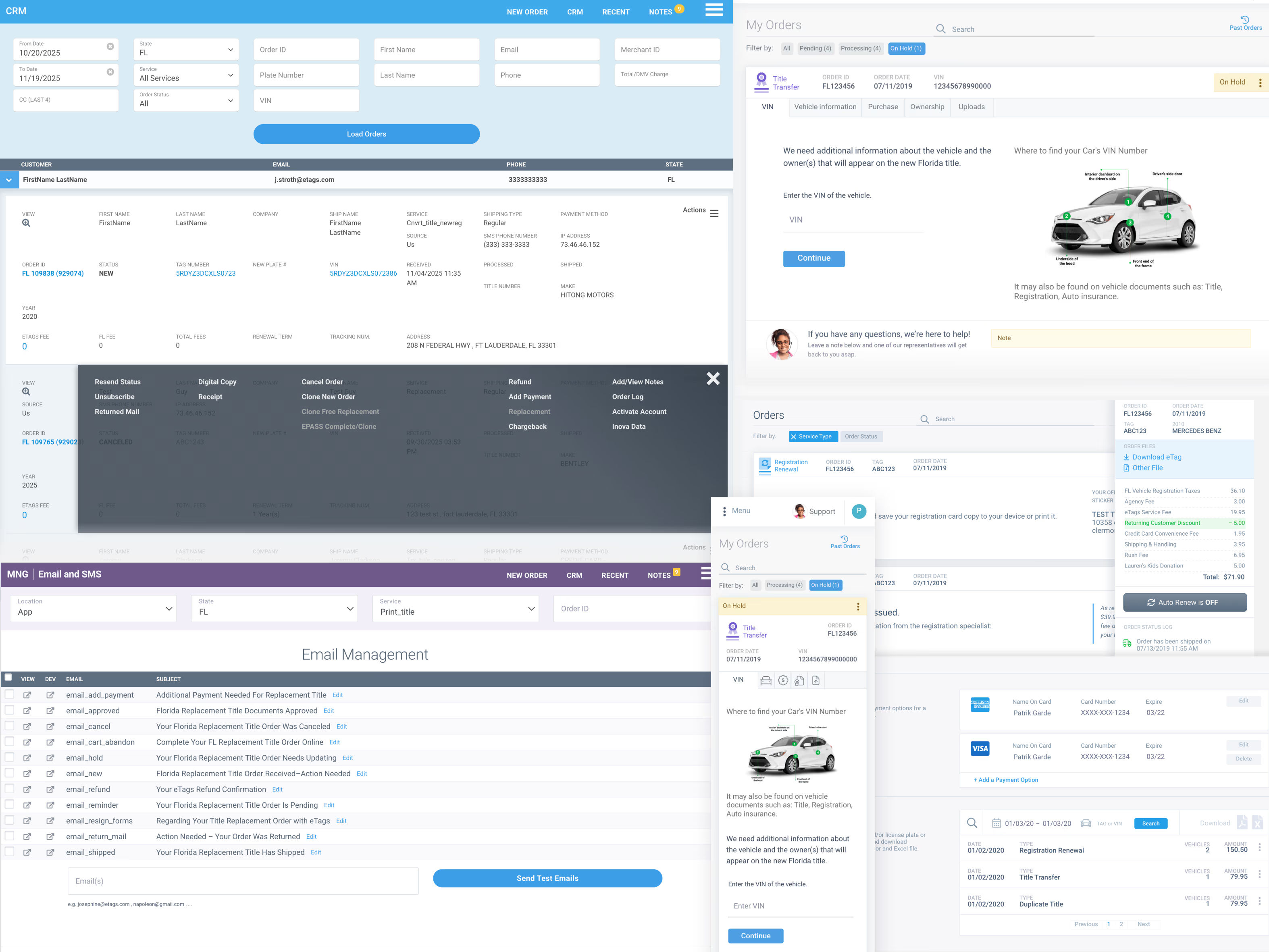Check the email_return_mail row checkbox
Viewport: 1269px width, 952px height.
pos(9,836)
